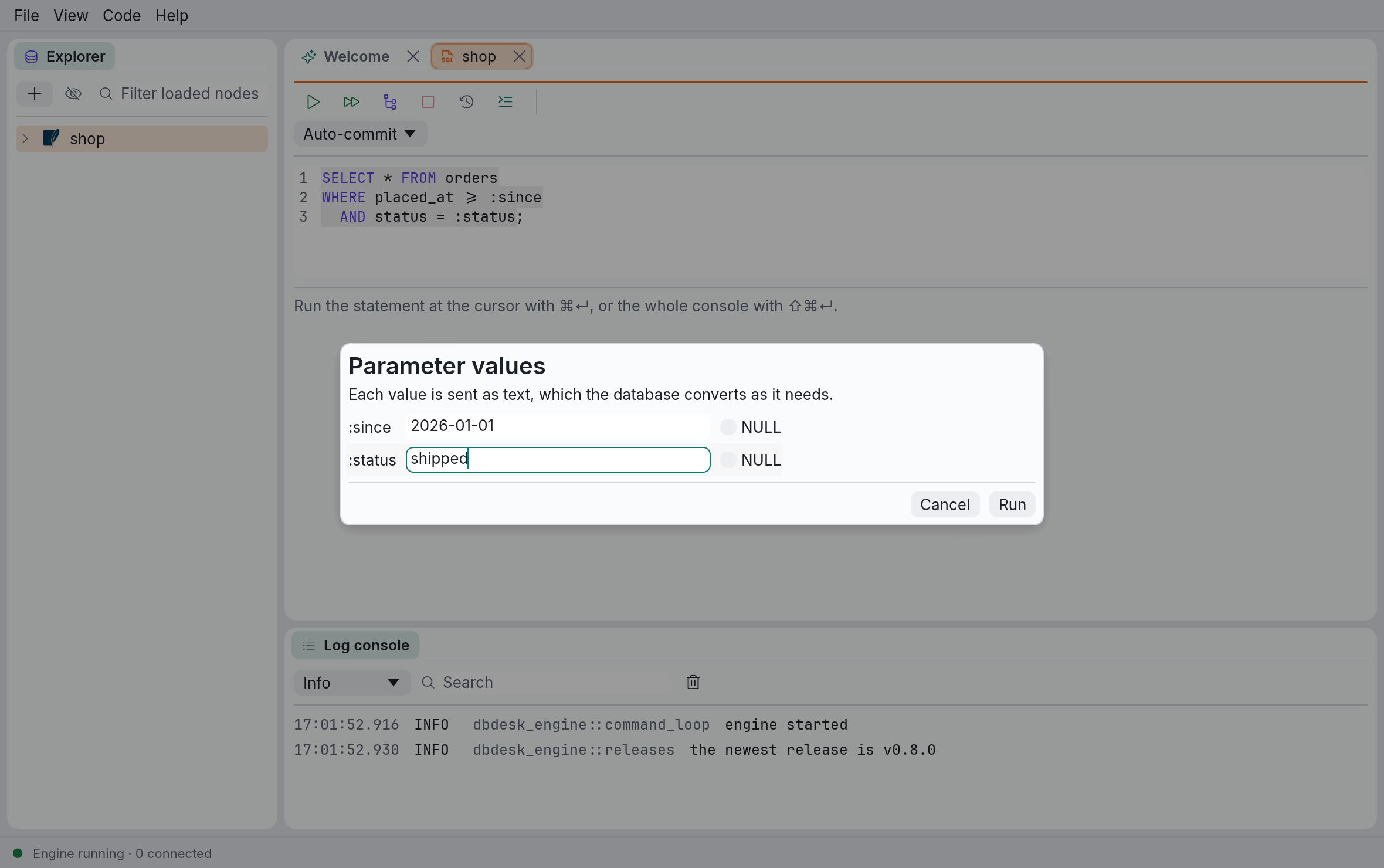The image size is (1384, 868).
Task: Stop execution with the red square icon
Action: 428,102
